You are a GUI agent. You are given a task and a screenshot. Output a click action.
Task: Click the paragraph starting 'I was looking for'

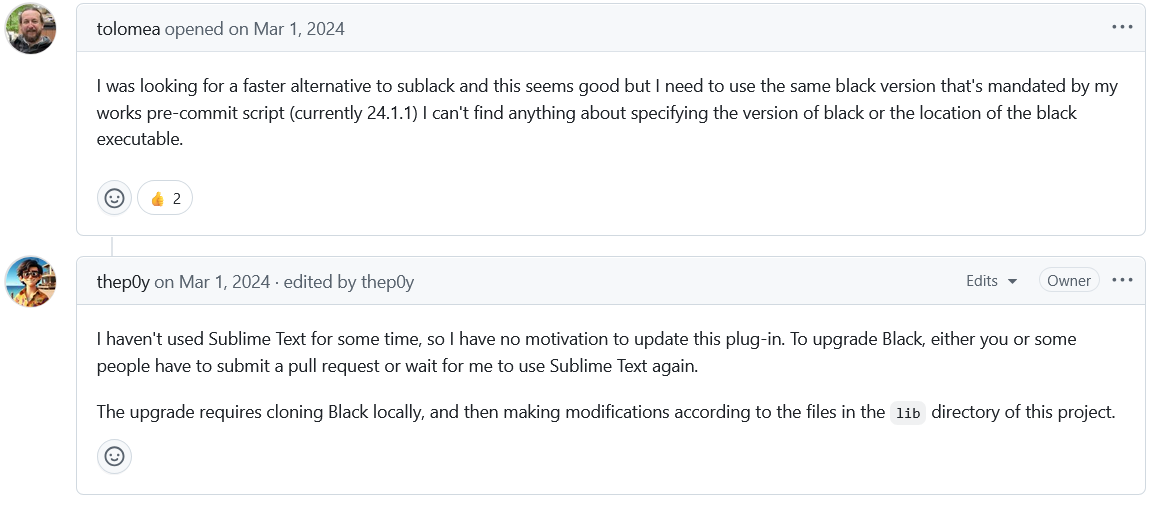click(x=607, y=113)
